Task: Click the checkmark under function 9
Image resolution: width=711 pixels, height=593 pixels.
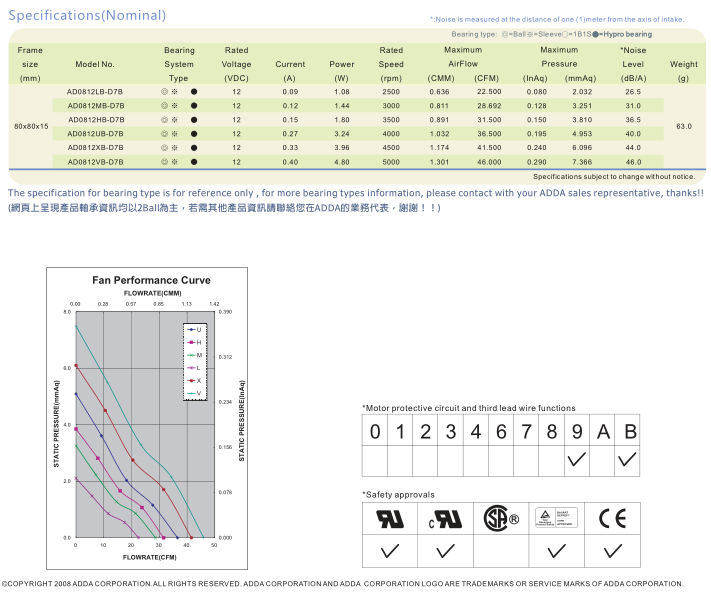Action: click(577, 459)
